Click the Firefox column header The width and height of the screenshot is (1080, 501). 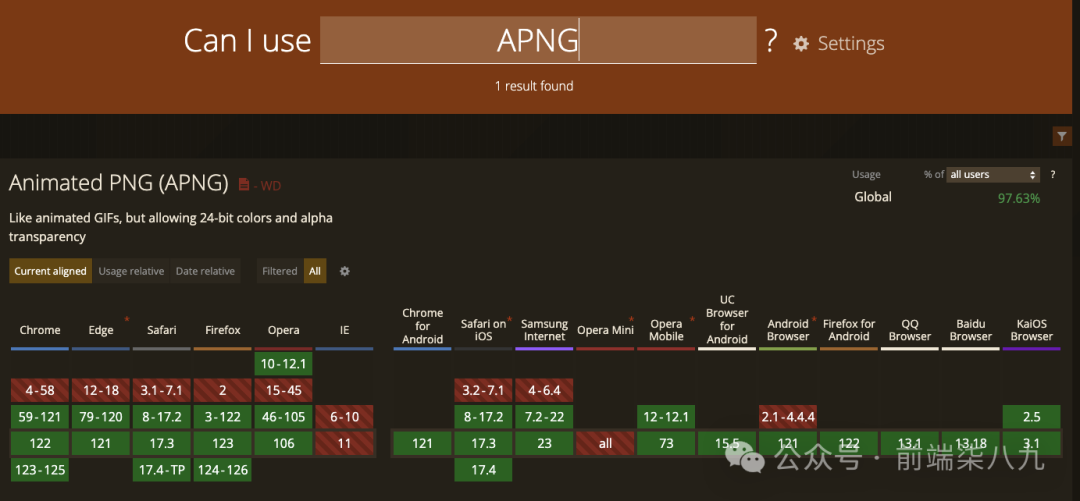222,330
